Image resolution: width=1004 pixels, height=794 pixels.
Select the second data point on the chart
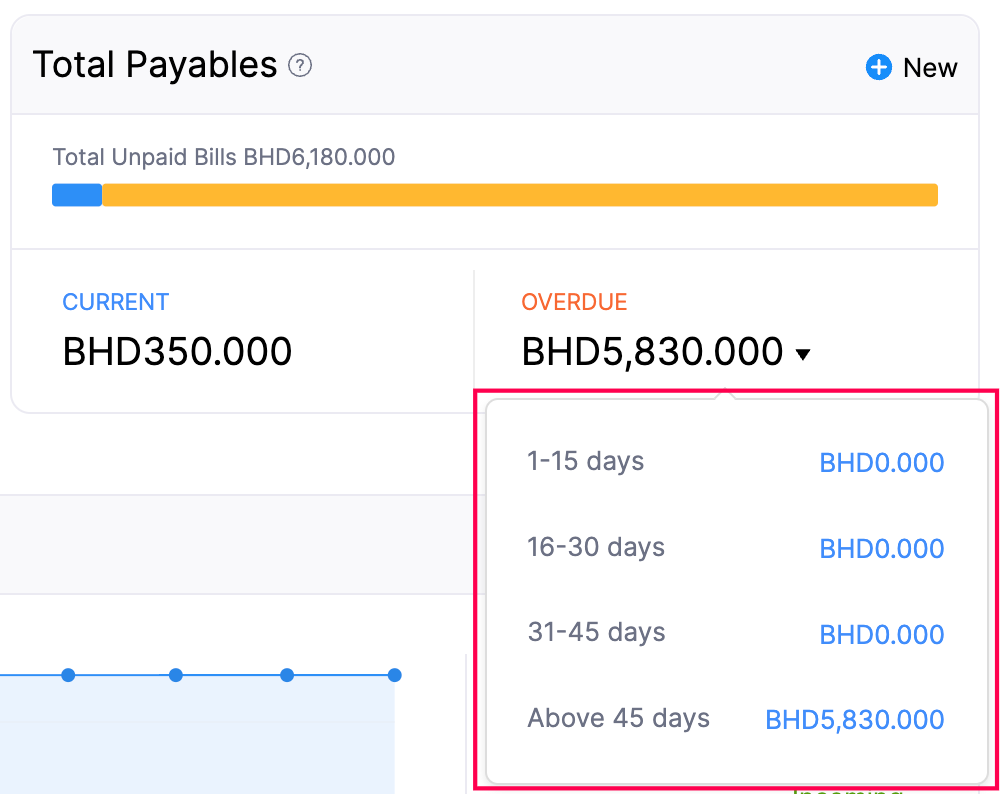click(x=176, y=676)
